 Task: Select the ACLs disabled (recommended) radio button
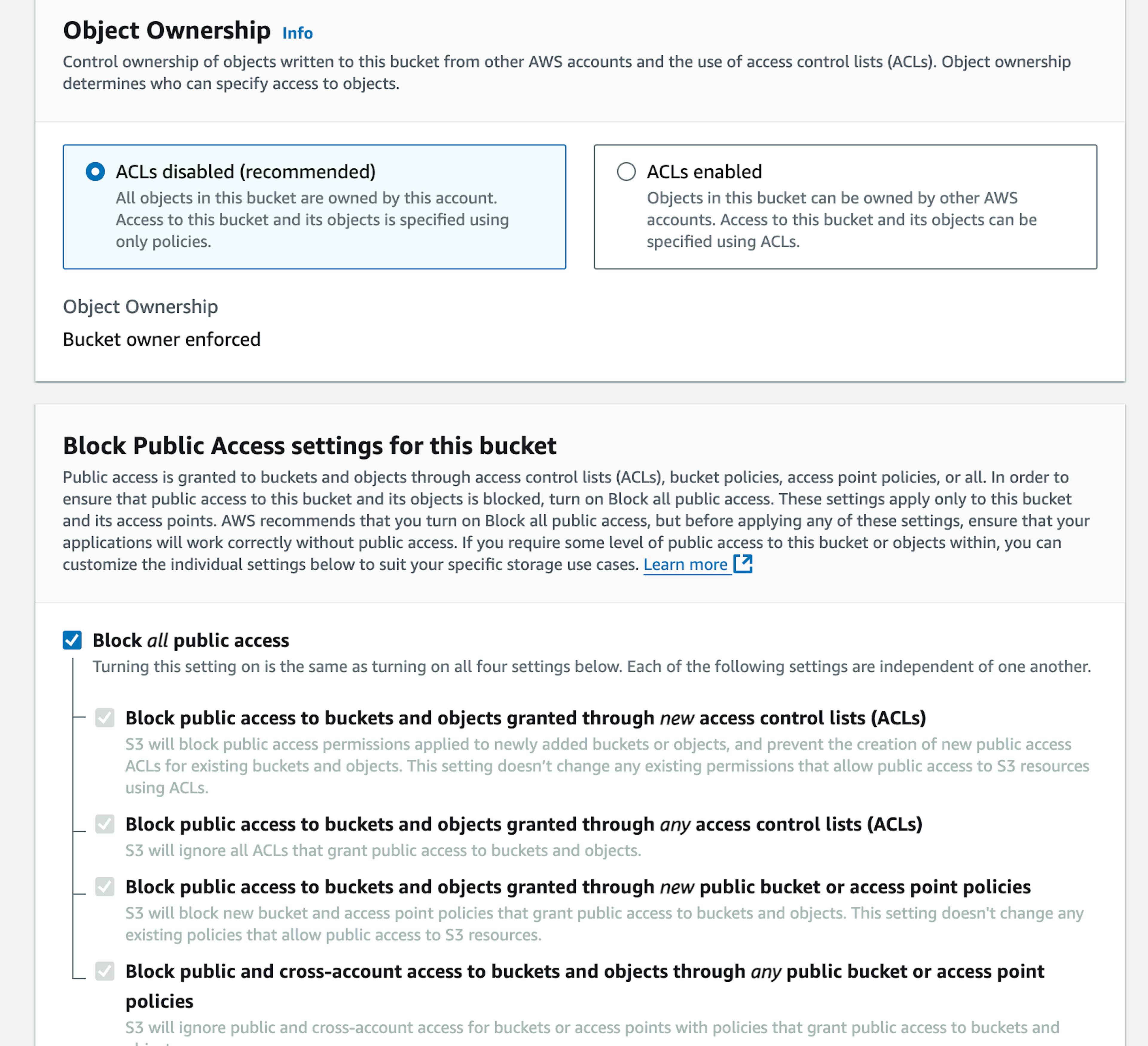[x=95, y=171]
